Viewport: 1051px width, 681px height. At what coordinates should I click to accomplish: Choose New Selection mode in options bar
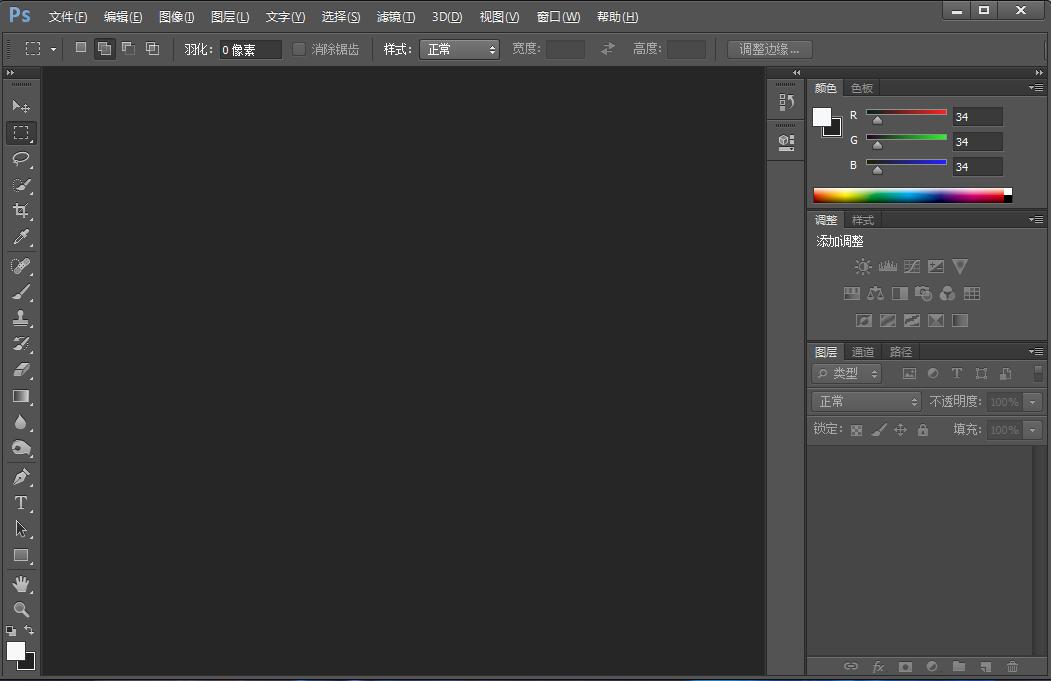click(80, 48)
